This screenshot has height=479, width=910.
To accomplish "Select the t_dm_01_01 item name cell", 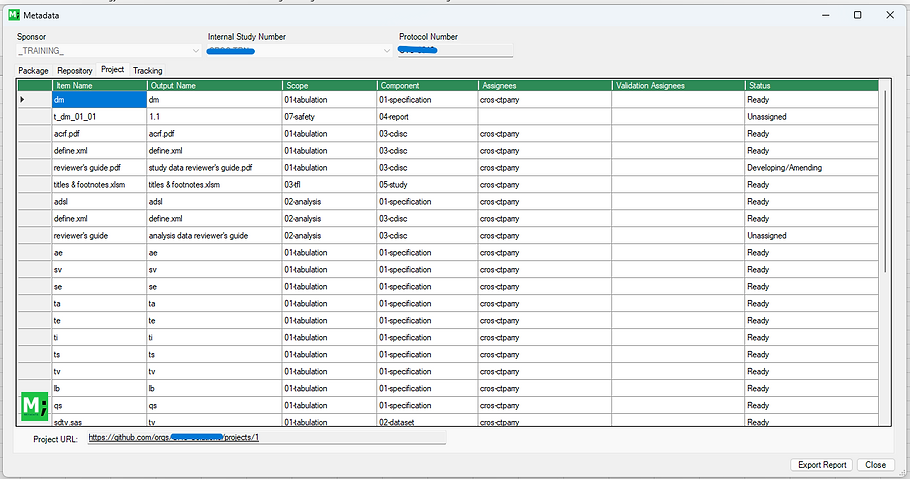I will pyautogui.click(x=99, y=117).
